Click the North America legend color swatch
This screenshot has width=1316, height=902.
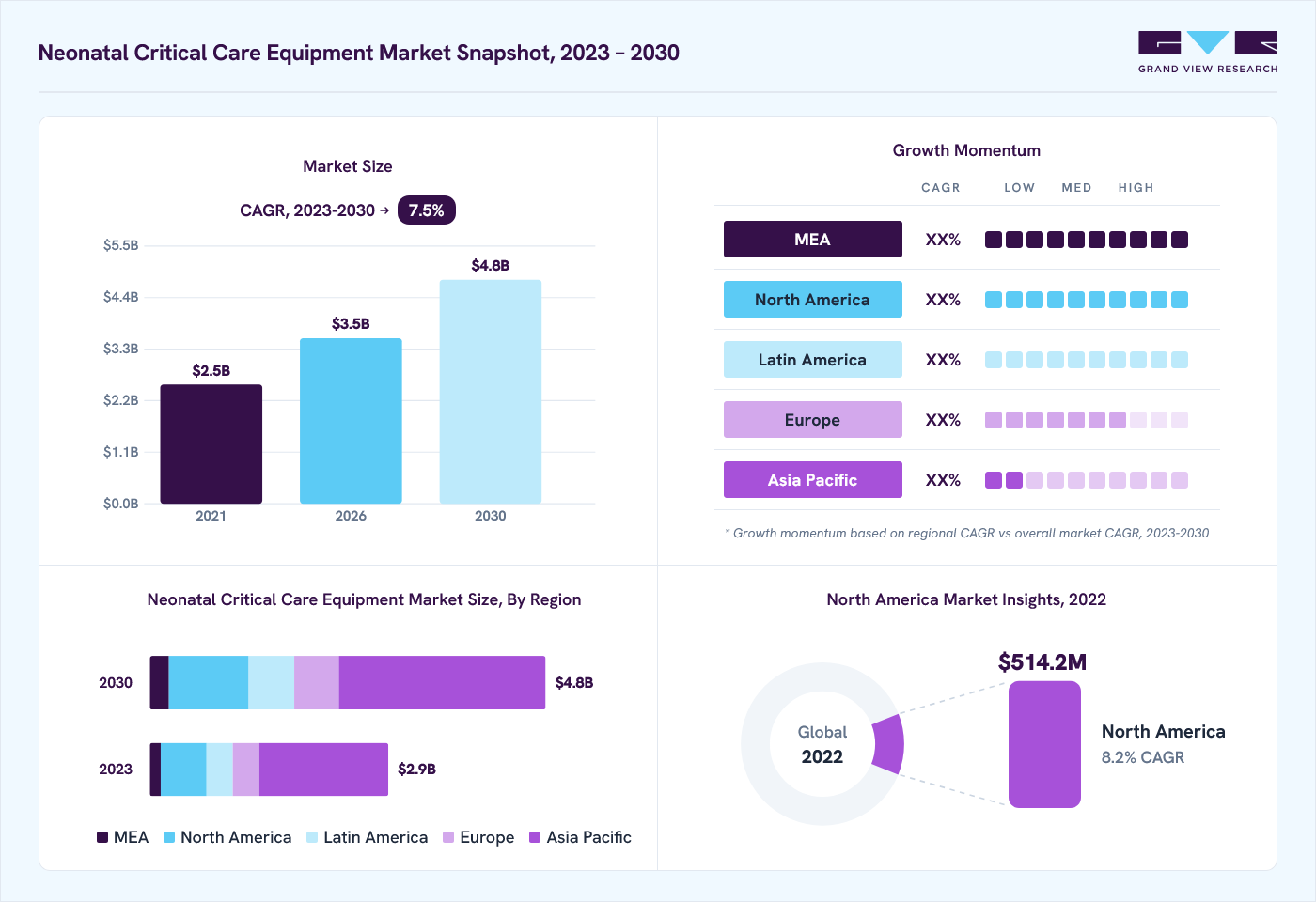pyautogui.click(x=169, y=837)
